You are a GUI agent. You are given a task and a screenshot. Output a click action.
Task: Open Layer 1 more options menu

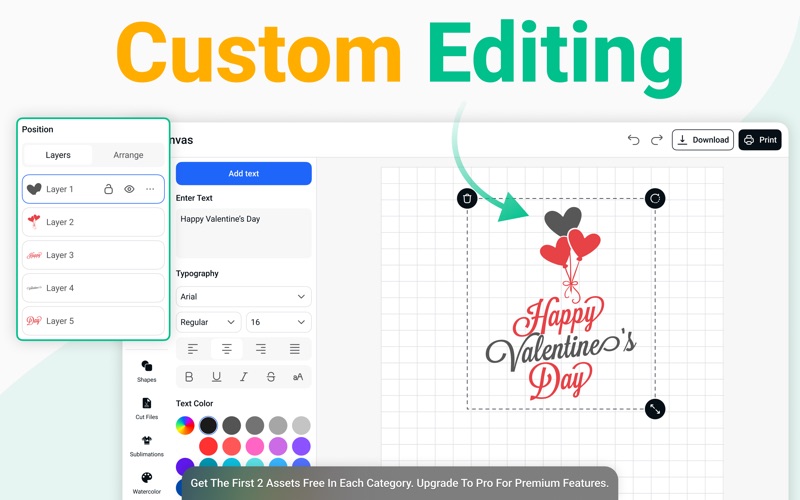pos(150,189)
